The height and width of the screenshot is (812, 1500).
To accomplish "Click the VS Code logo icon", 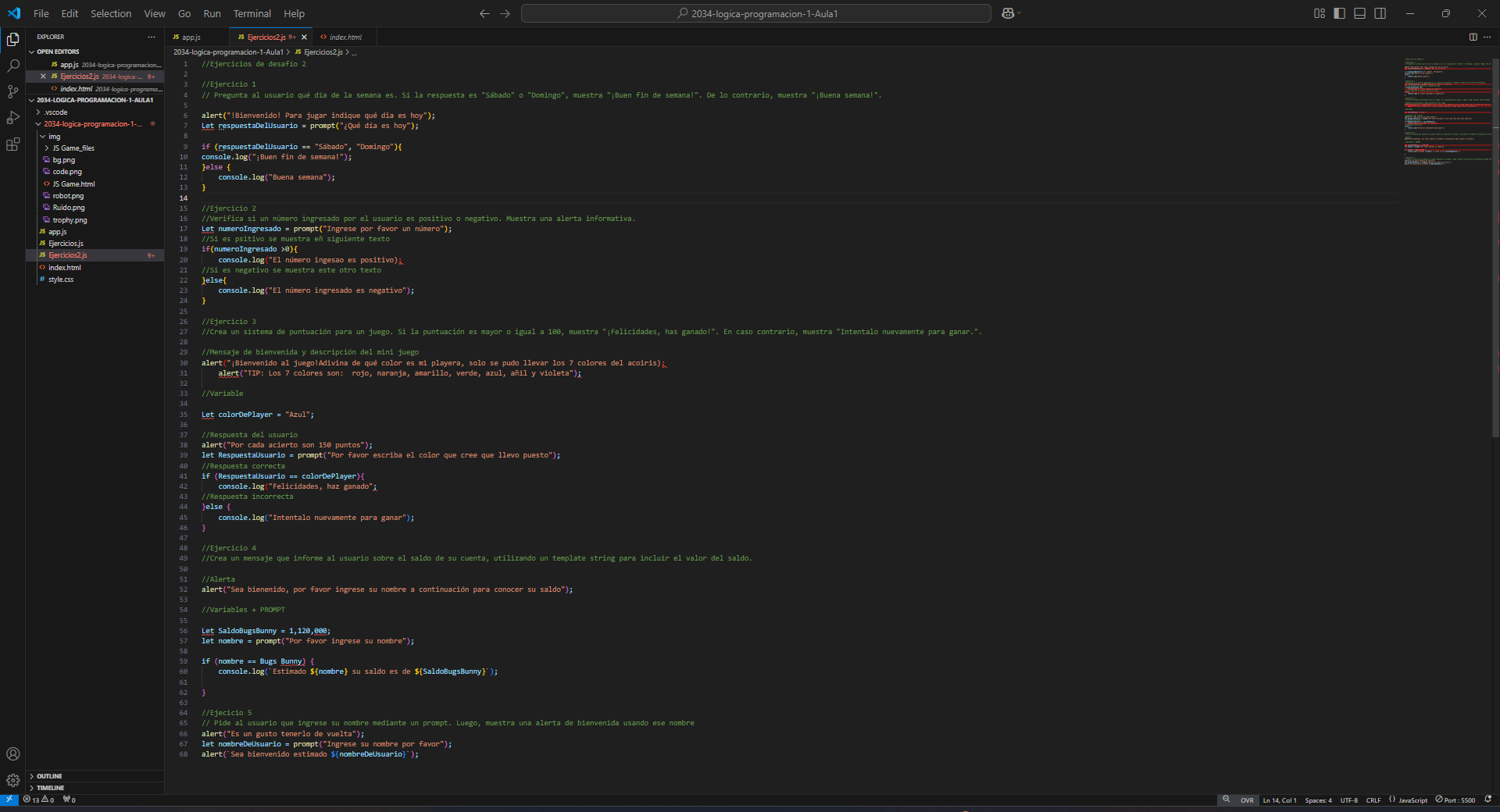I will point(14,13).
